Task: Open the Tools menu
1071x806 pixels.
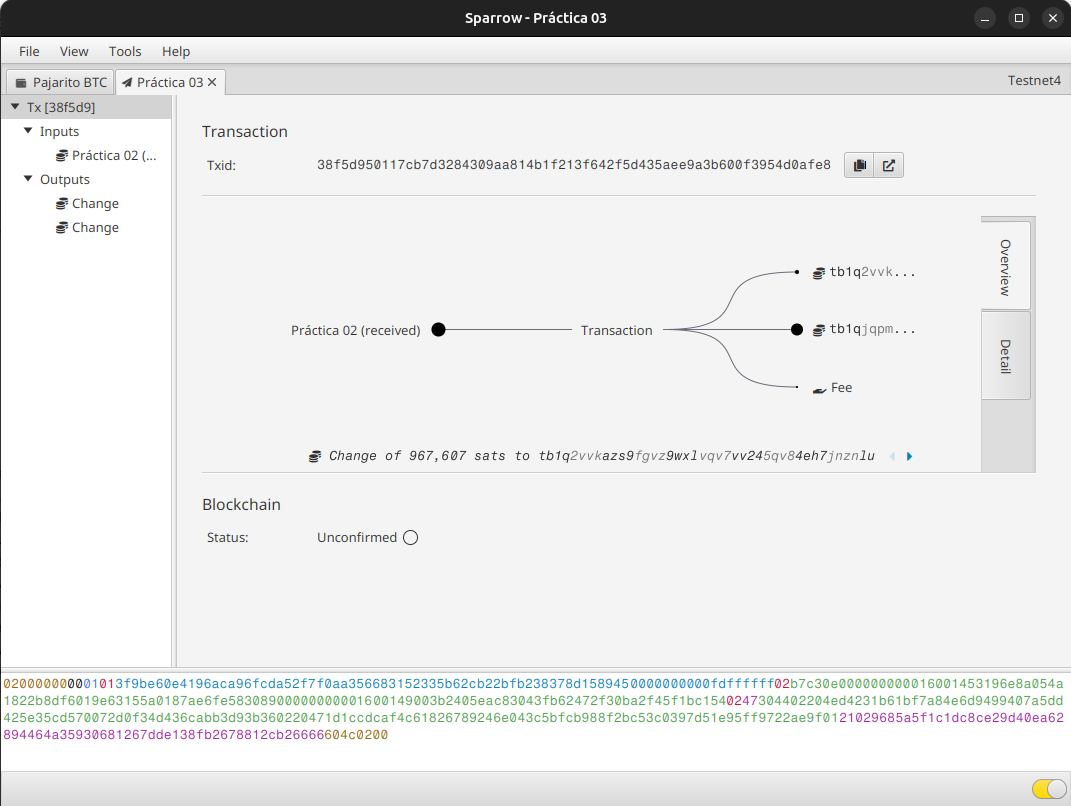Action: click(125, 51)
